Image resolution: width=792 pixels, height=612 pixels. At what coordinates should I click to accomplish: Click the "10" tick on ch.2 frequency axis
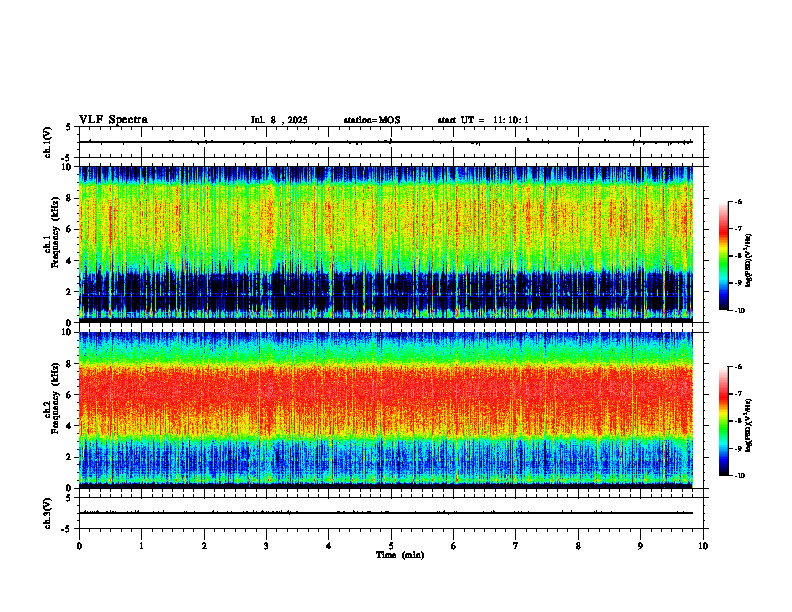tap(67, 332)
